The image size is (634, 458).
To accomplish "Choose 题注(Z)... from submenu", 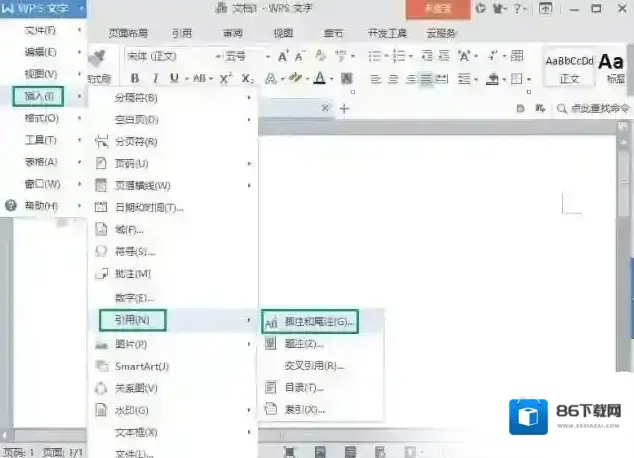I will coord(319,344).
